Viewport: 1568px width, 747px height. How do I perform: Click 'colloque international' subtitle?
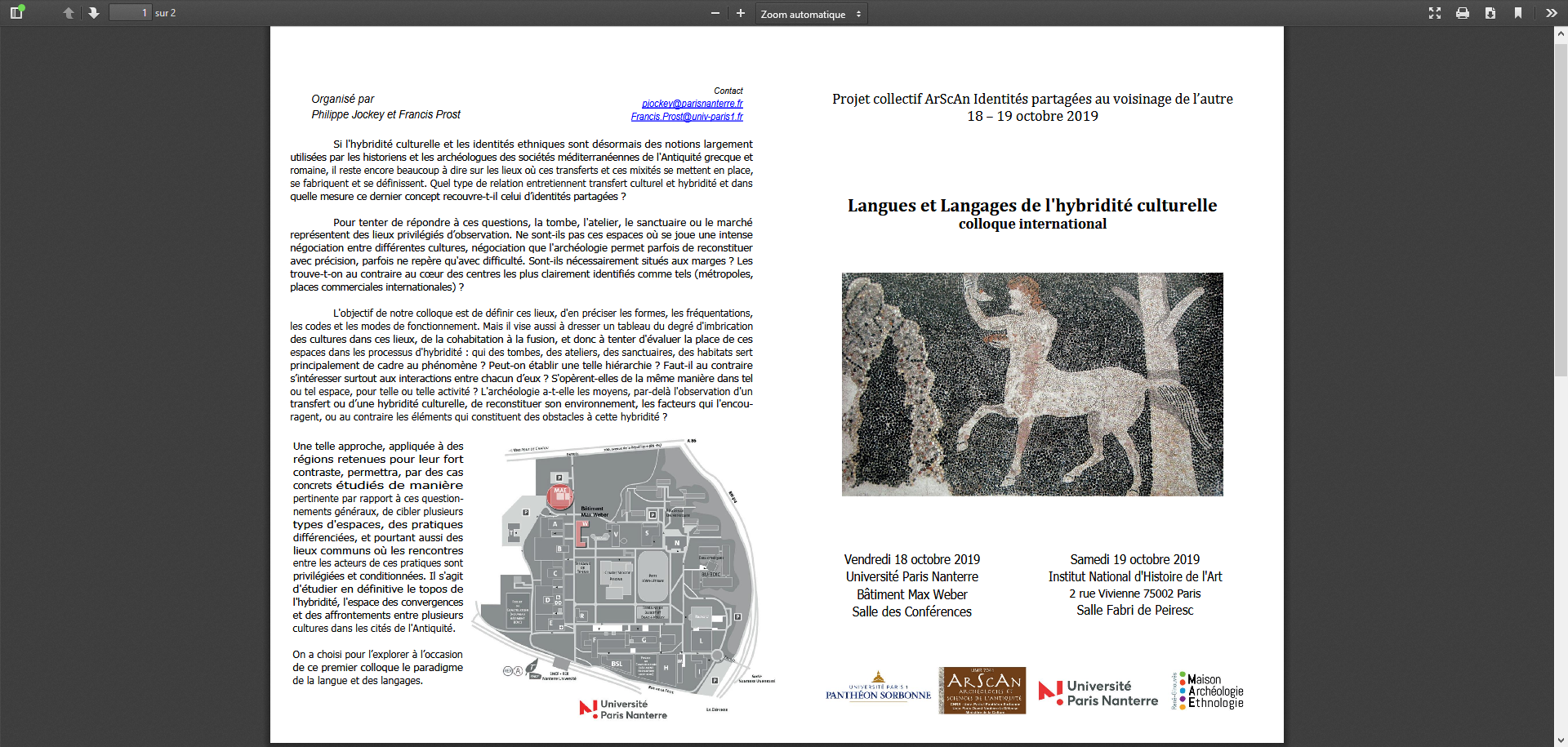pyautogui.click(x=1032, y=224)
